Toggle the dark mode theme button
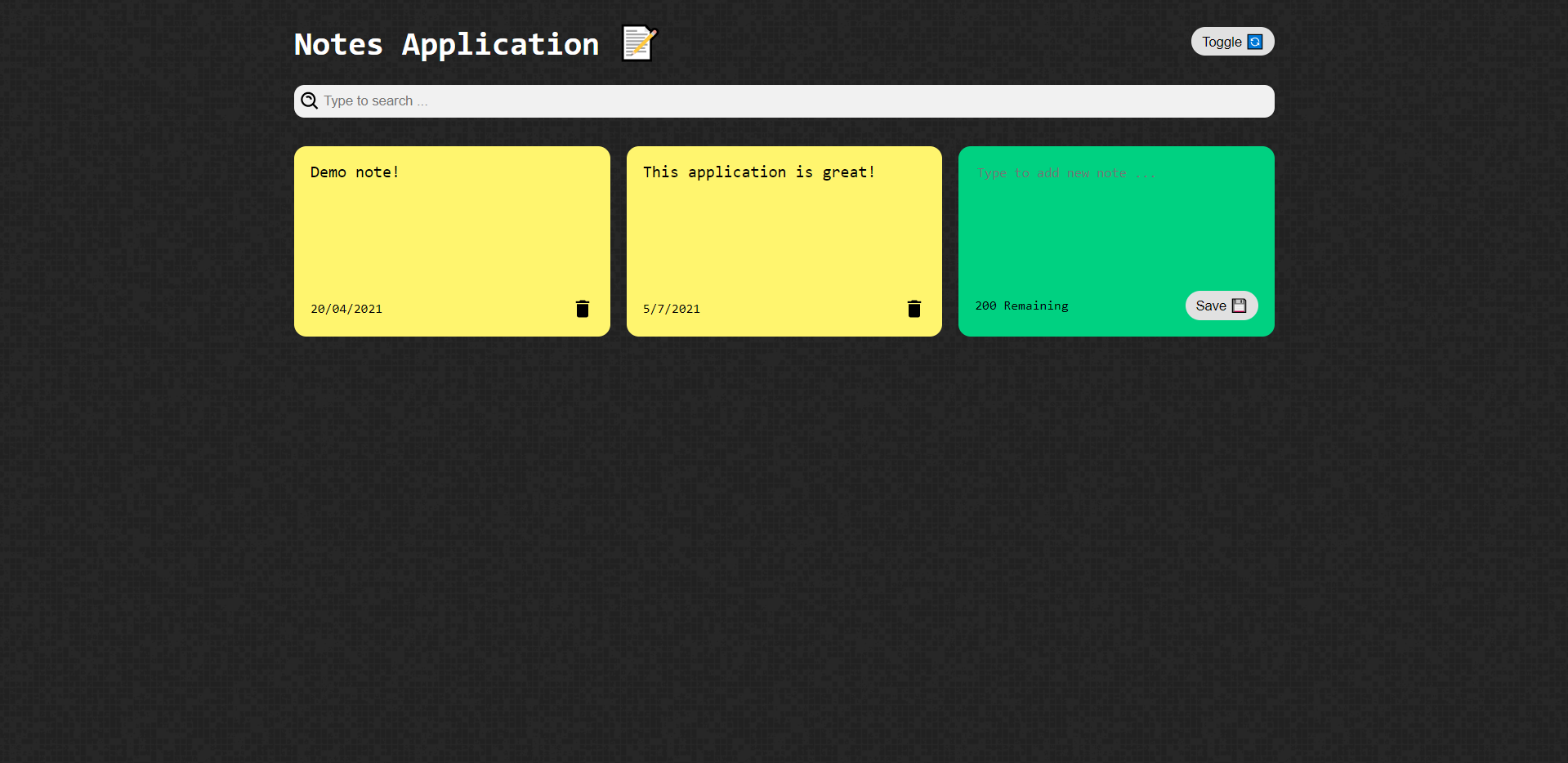The height and width of the screenshot is (763, 1568). 1232,42
